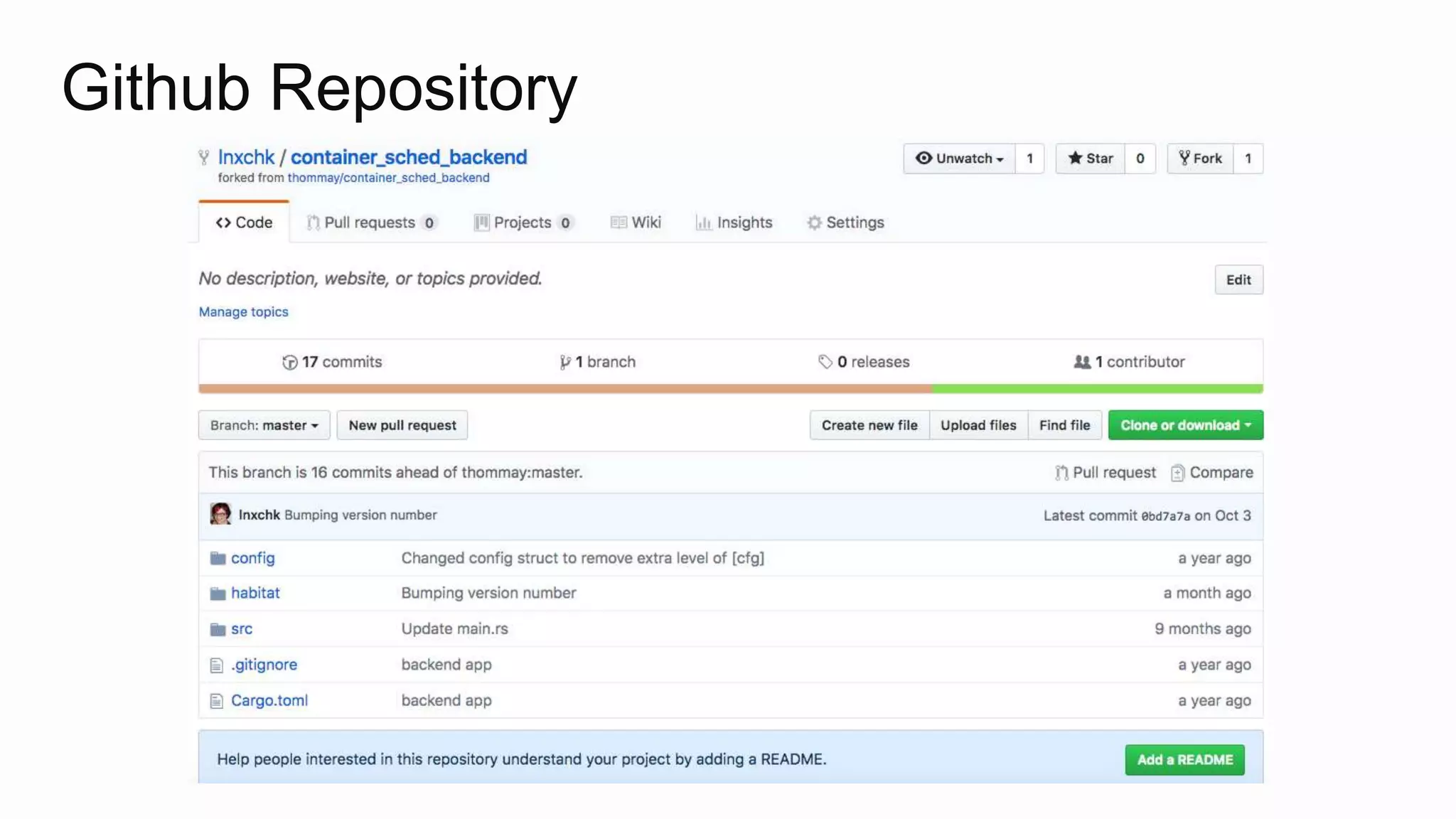Viewport: 1456px width, 819px height.
Task: Click the lnxchk user avatar
Action: click(x=220, y=514)
